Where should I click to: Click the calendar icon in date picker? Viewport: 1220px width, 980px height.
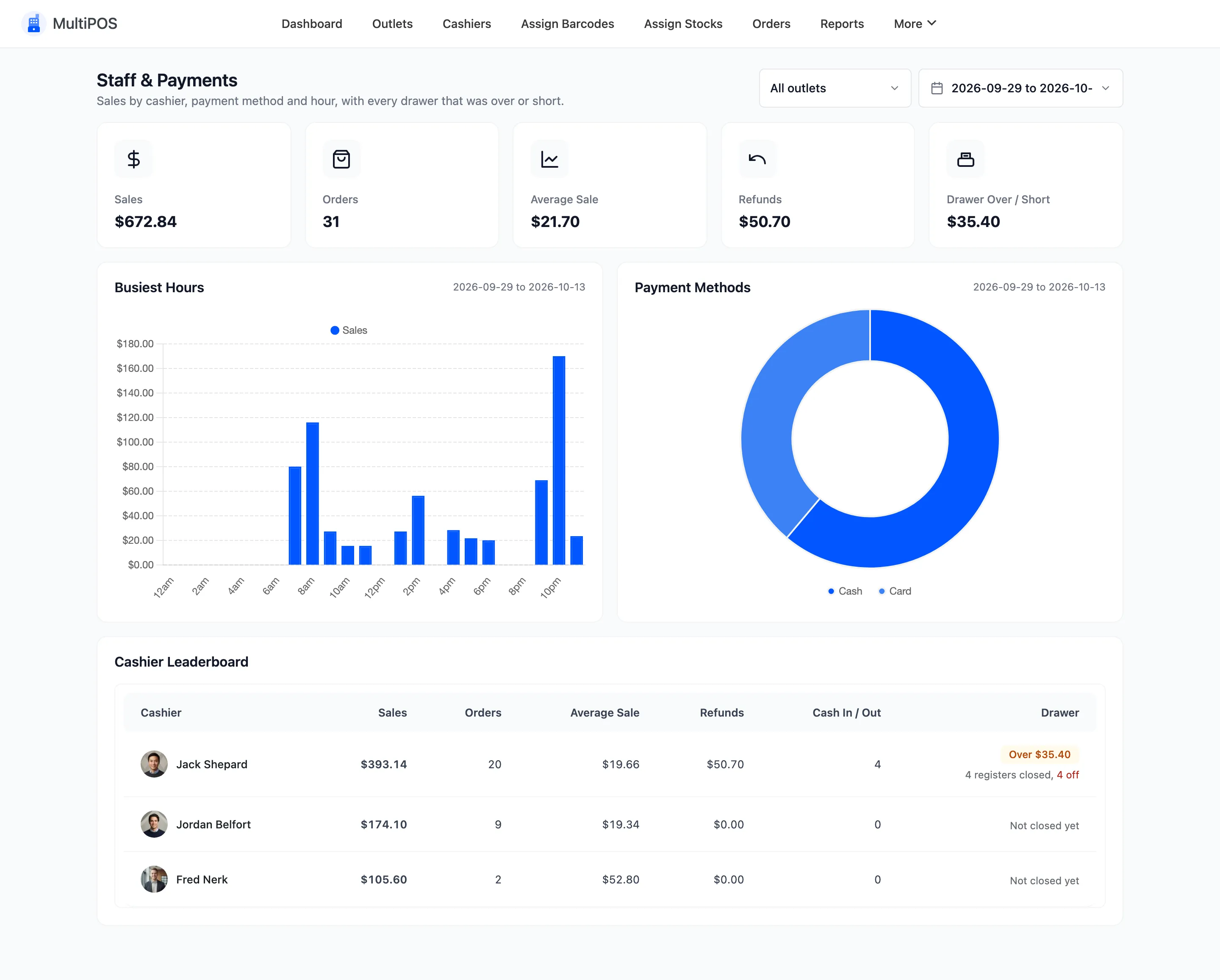click(937, 88)
